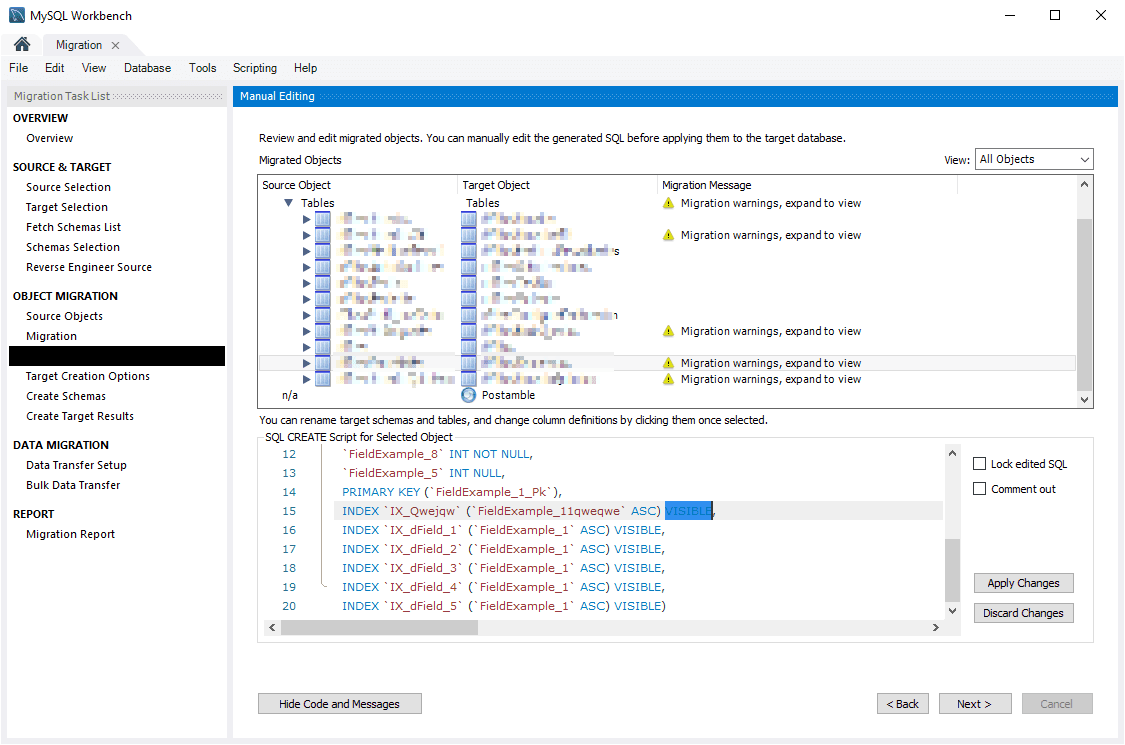Open the Database menu

[x=147, y=67]
